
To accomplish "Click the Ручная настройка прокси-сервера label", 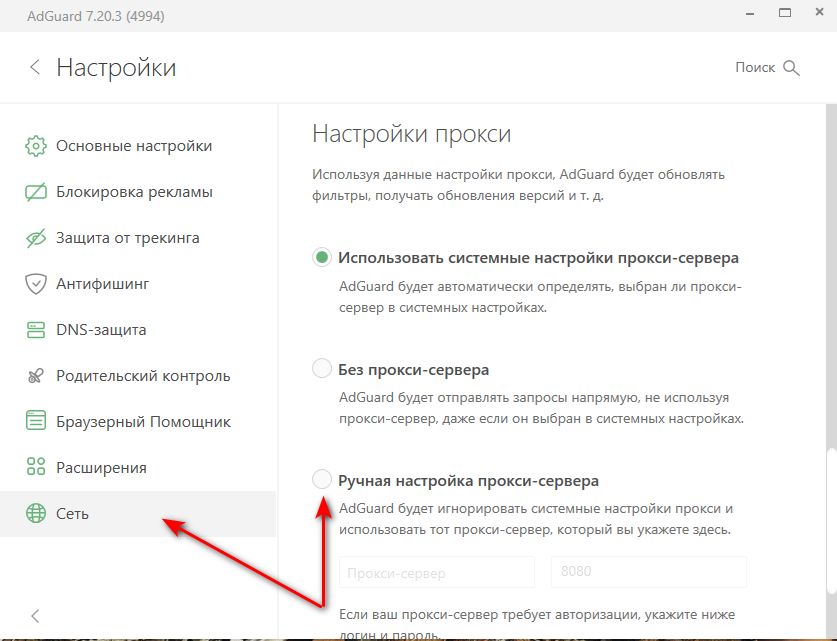I will point(468,481).
